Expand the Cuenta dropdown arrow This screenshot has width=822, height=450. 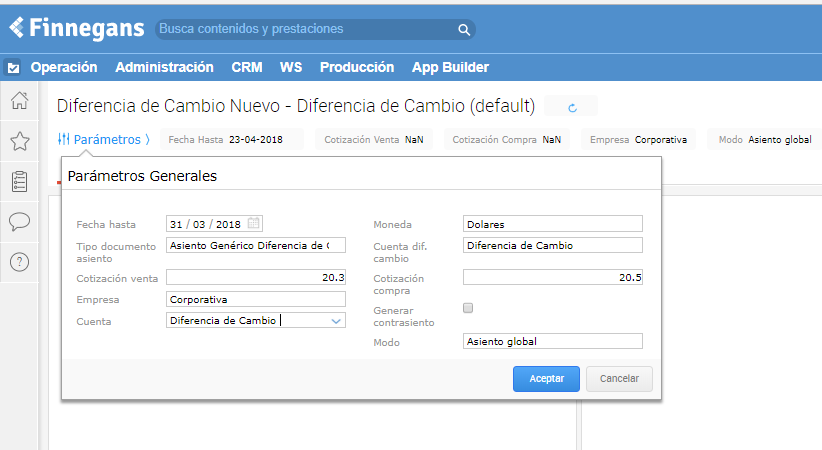tap(336, 321)
